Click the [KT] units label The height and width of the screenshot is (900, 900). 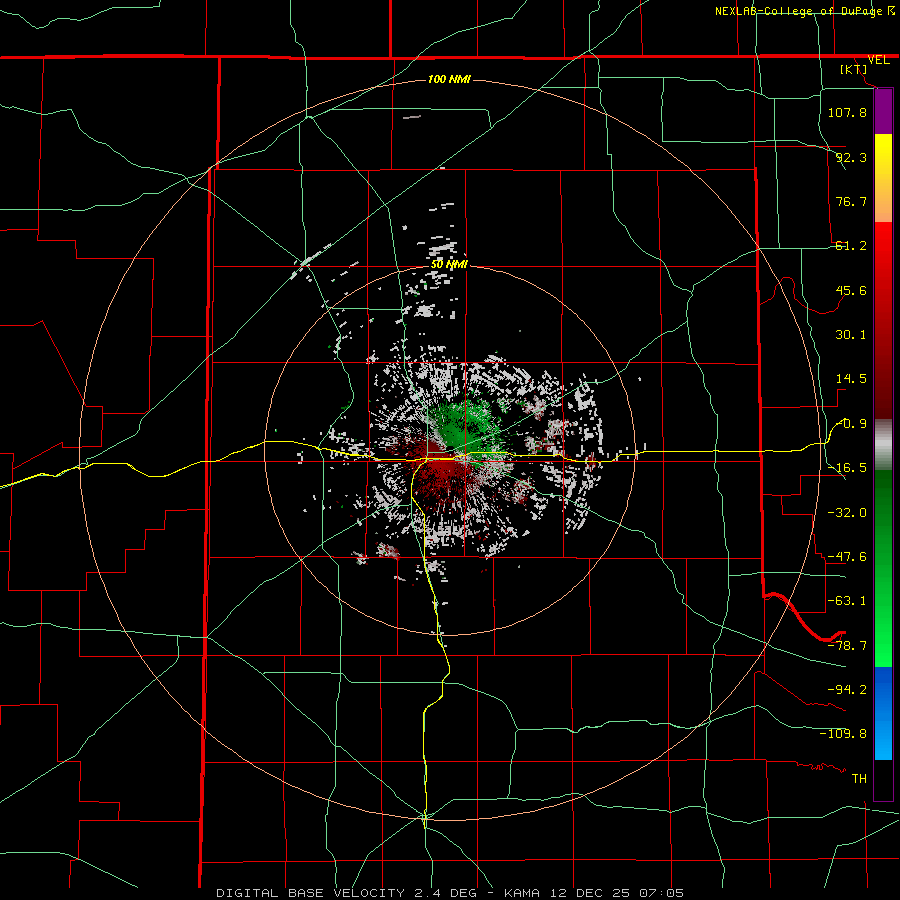(854, 69)
